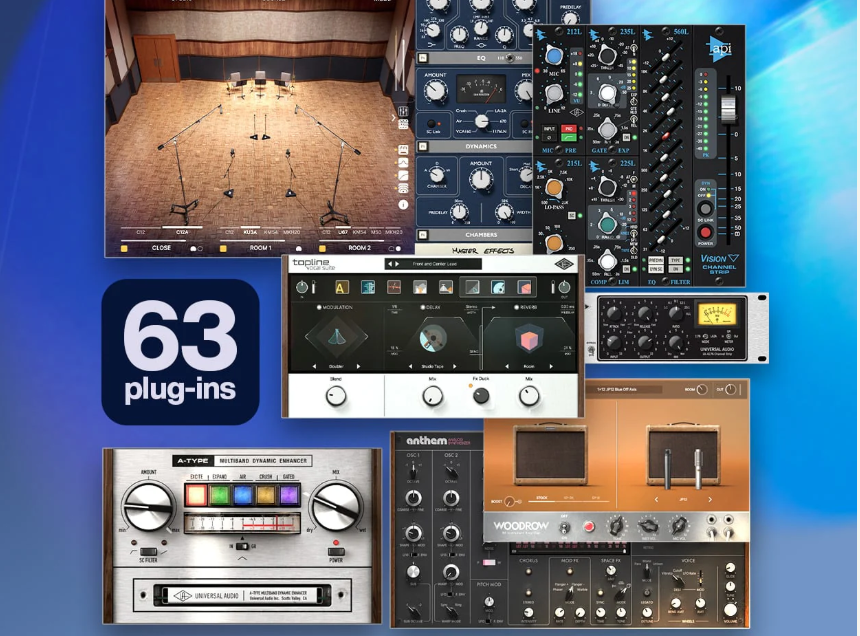Screen dimensions: 860x636
Task: Select the pink cube effect icon in Topline toolbar
Action: (x=524, y=287)
